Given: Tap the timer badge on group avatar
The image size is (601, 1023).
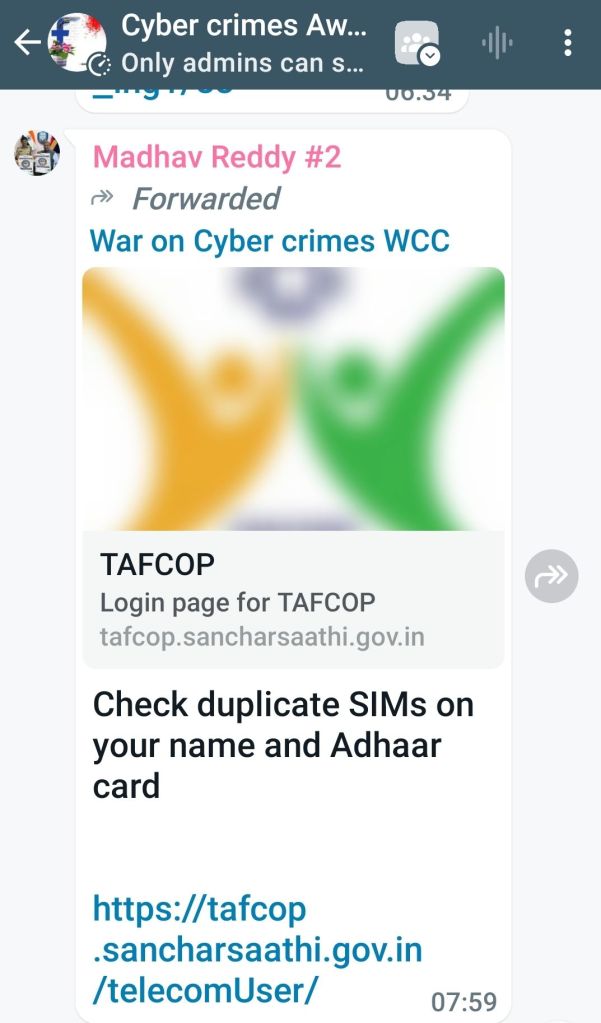Looking at the screenshot, I should coord(99,64).
